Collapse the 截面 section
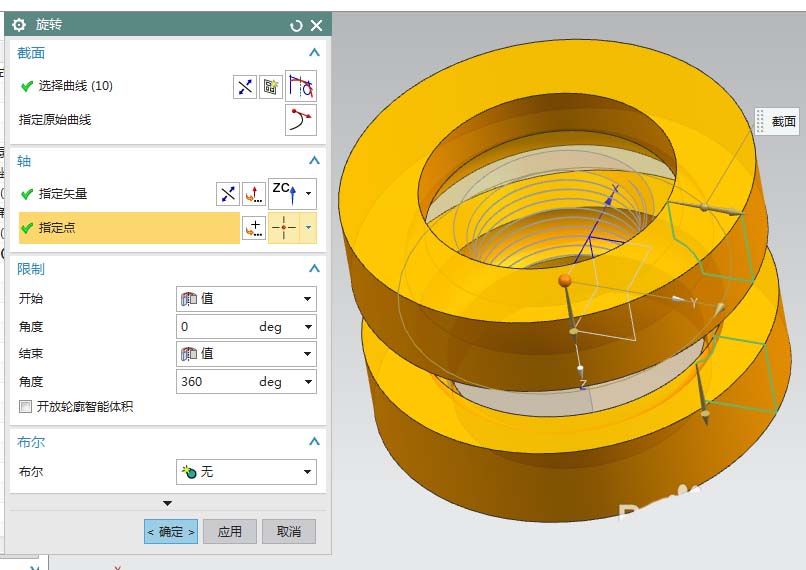 tap(314, 52)
